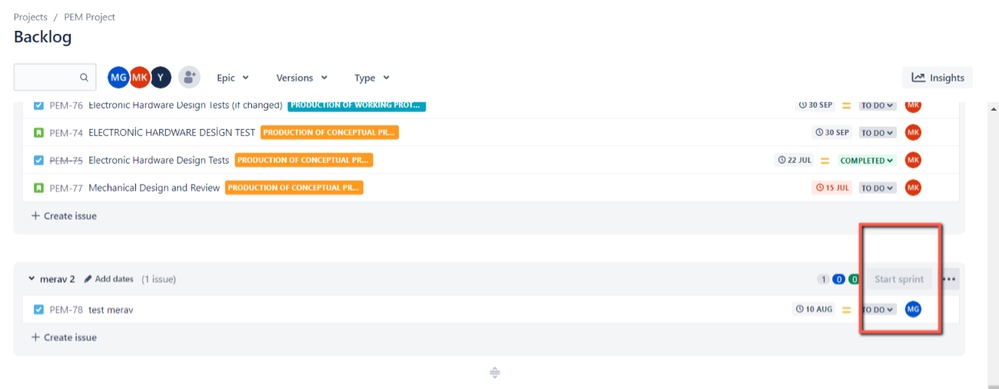
Task: Click the blue in-progress count badge
Action: (x=838, y=279)
